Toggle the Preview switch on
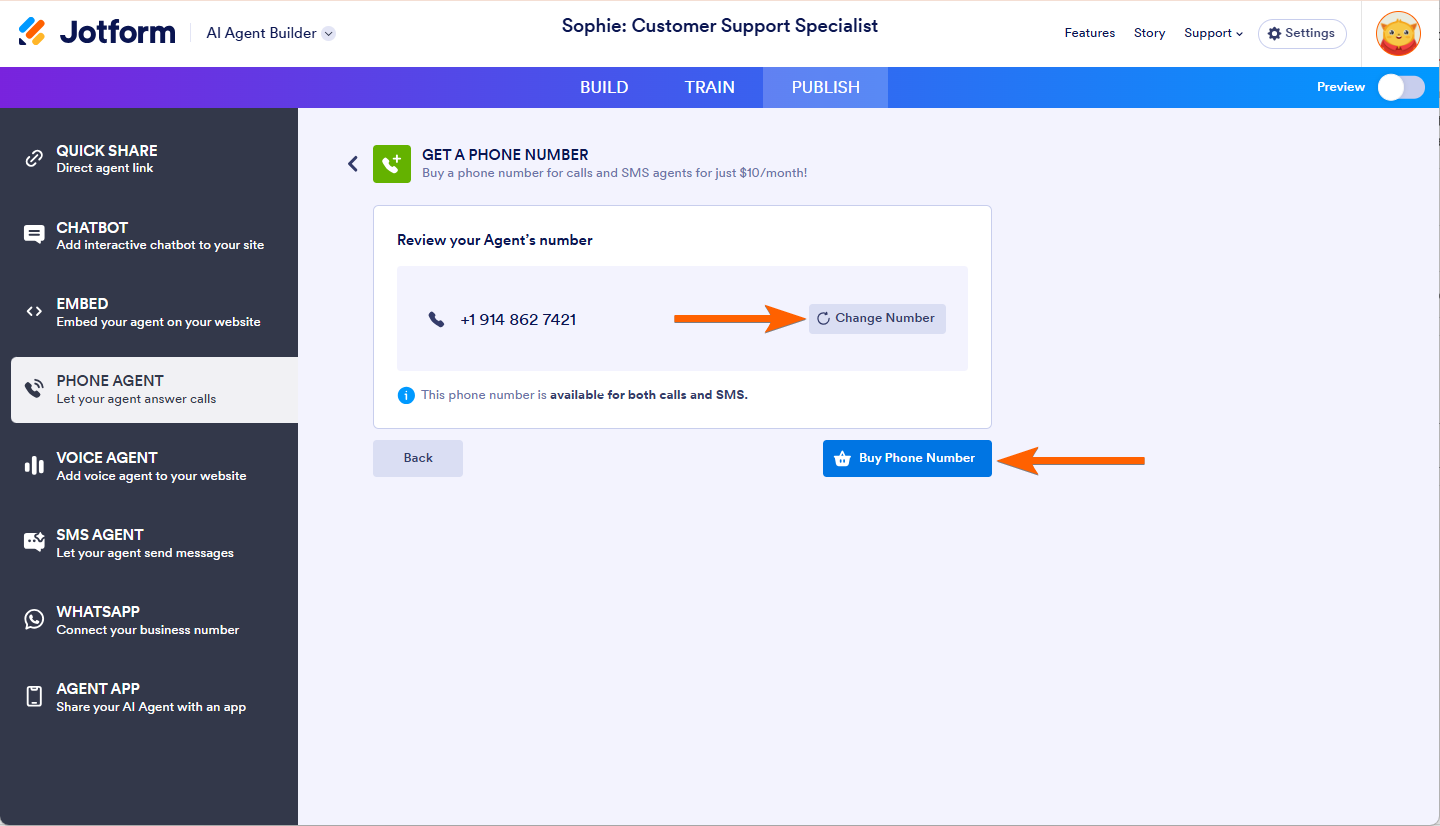 [x=1400, y=87]
